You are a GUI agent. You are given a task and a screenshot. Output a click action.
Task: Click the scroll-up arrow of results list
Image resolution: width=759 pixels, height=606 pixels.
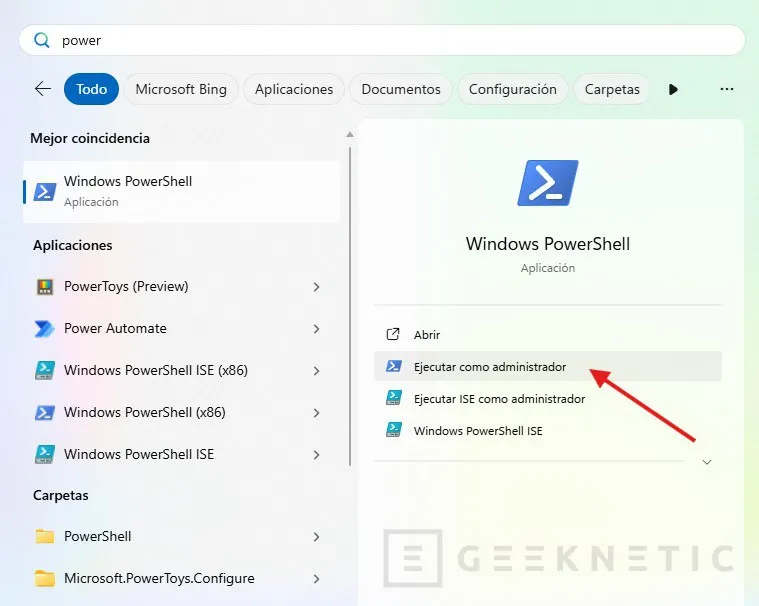coord(350,135)
